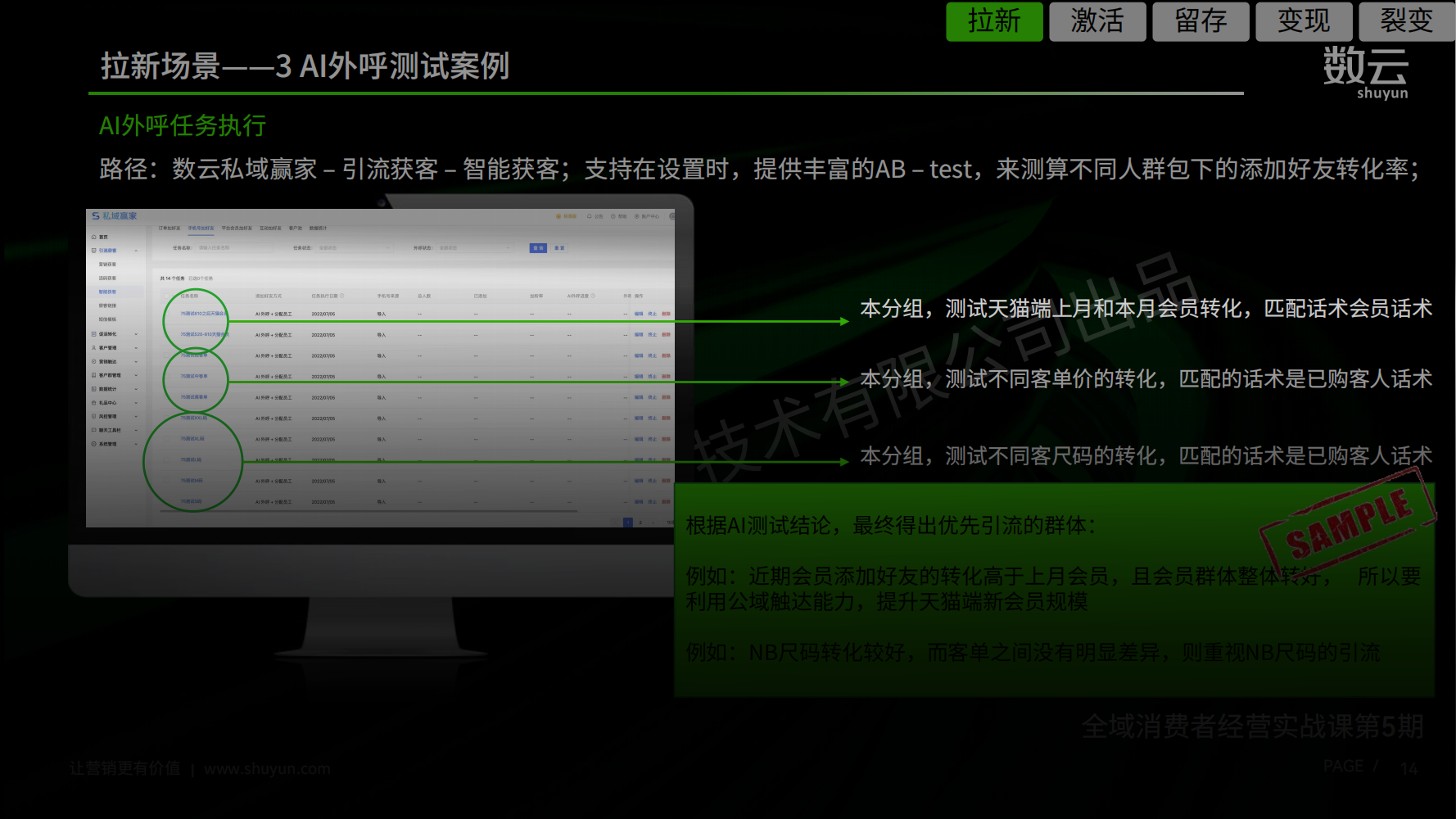The width and height of the screenshot is (1456, 819).
Task: Go to page 2 in pagination
Action: (640, 522)
